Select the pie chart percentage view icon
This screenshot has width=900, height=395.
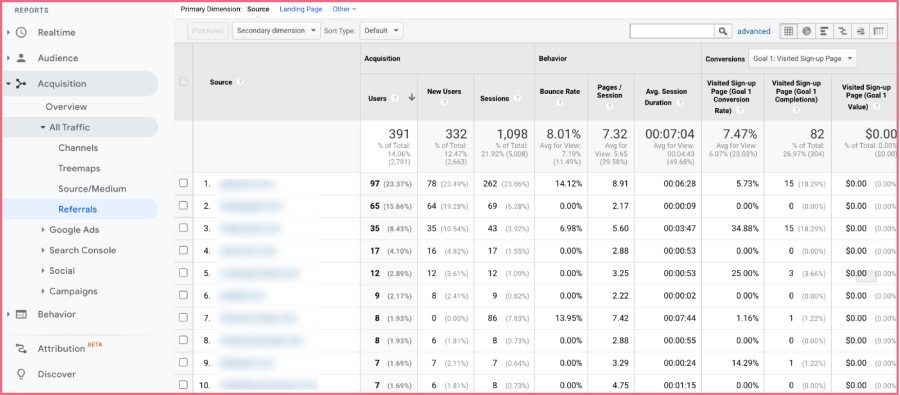806,31
